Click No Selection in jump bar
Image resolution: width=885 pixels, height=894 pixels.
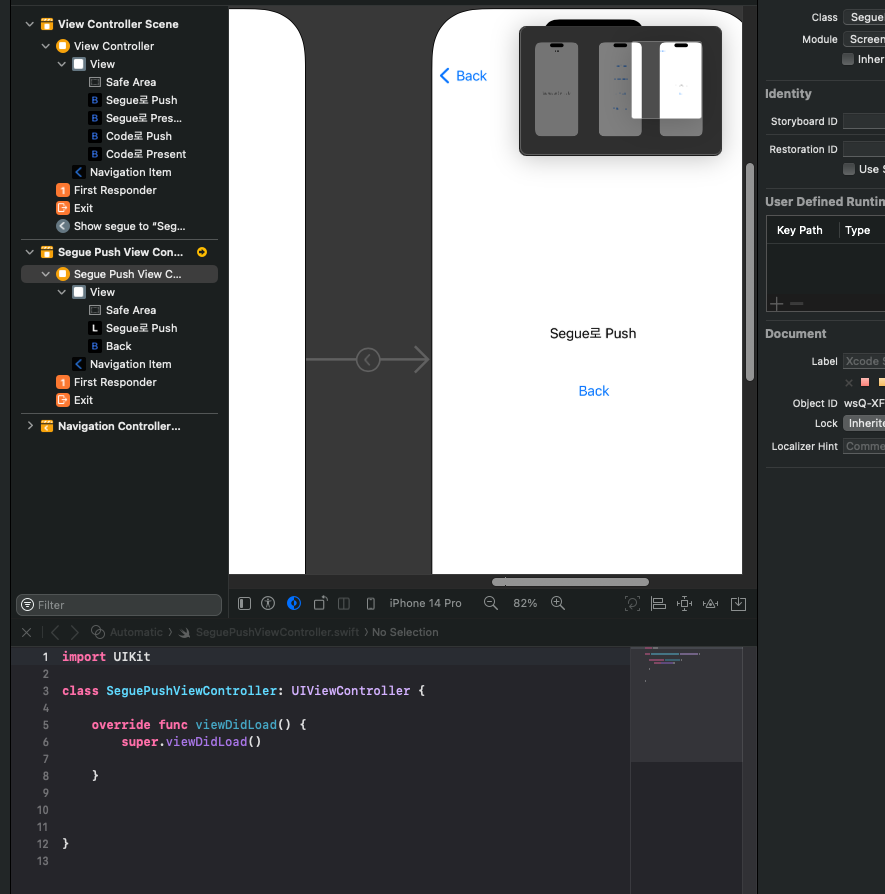pos(405,632)
